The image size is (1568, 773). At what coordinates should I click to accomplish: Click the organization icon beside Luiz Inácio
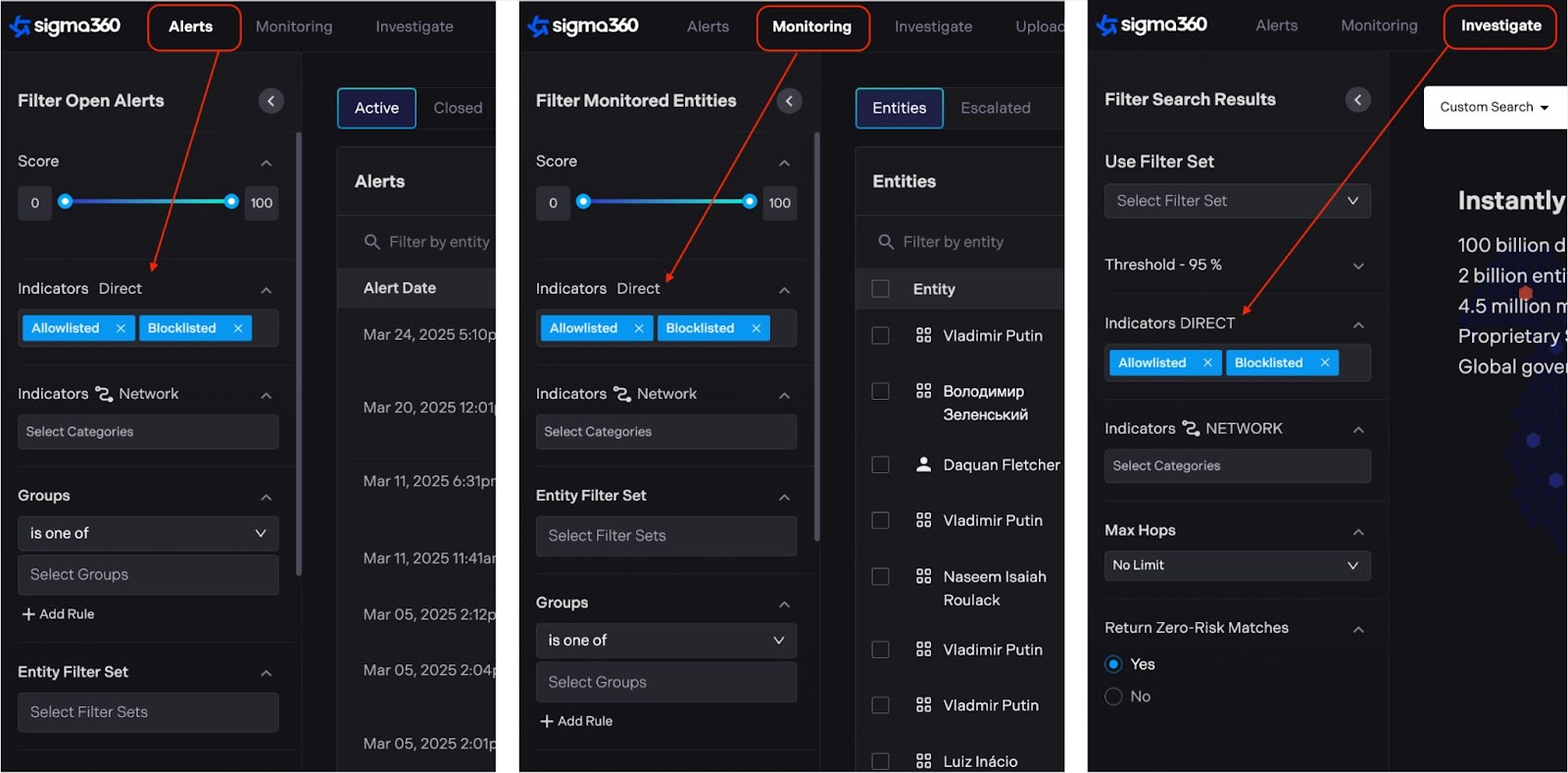click(923, 761)
